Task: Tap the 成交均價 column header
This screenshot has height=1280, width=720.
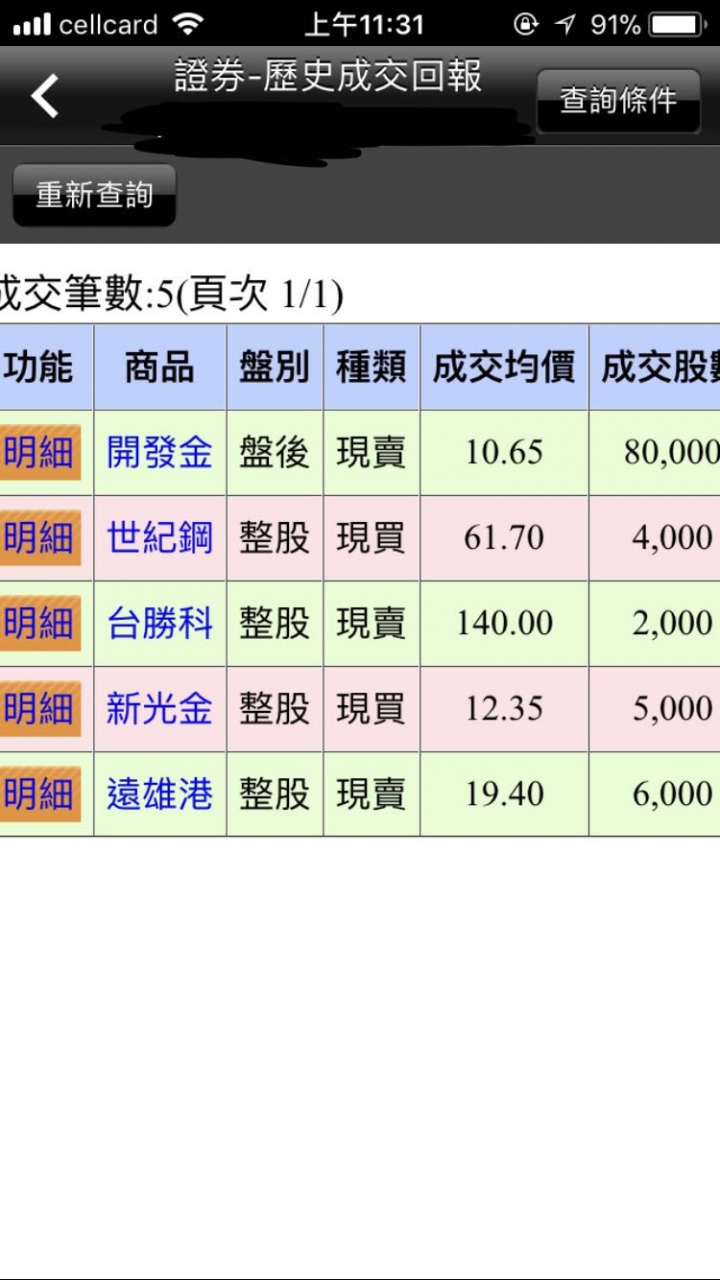Action: (504, 367)
